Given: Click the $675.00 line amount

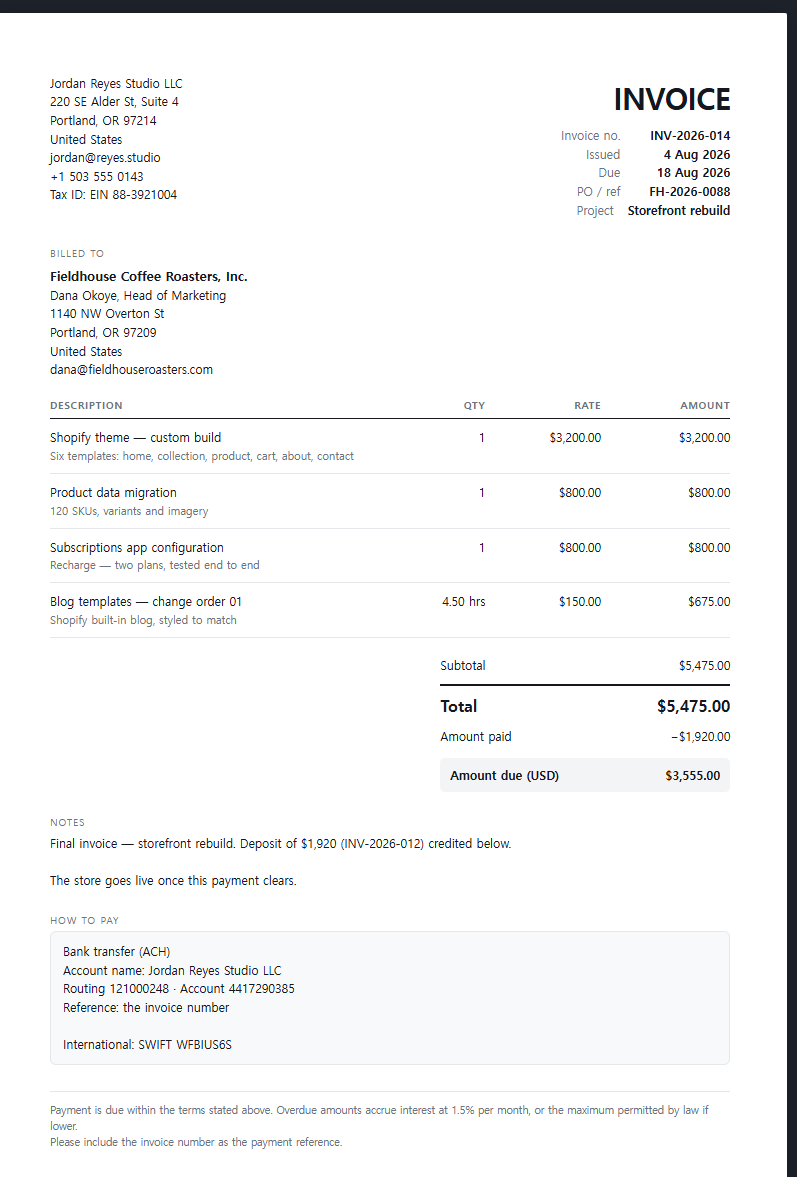Looking at the screenshot, I should pos(709,602).
